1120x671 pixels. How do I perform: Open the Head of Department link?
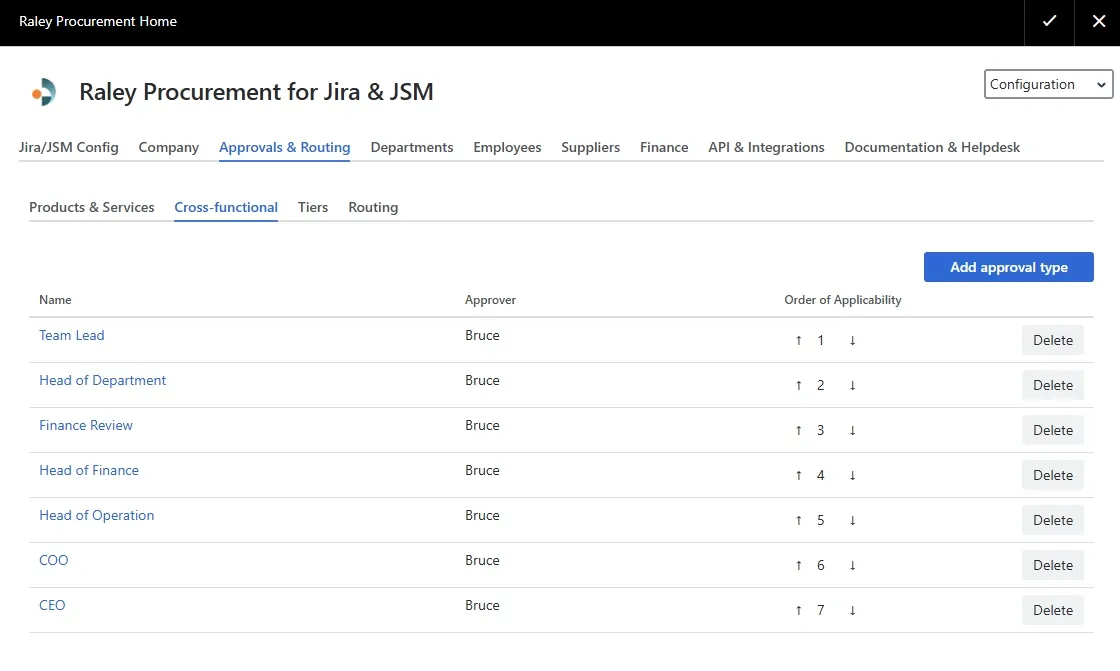[102, 380]
